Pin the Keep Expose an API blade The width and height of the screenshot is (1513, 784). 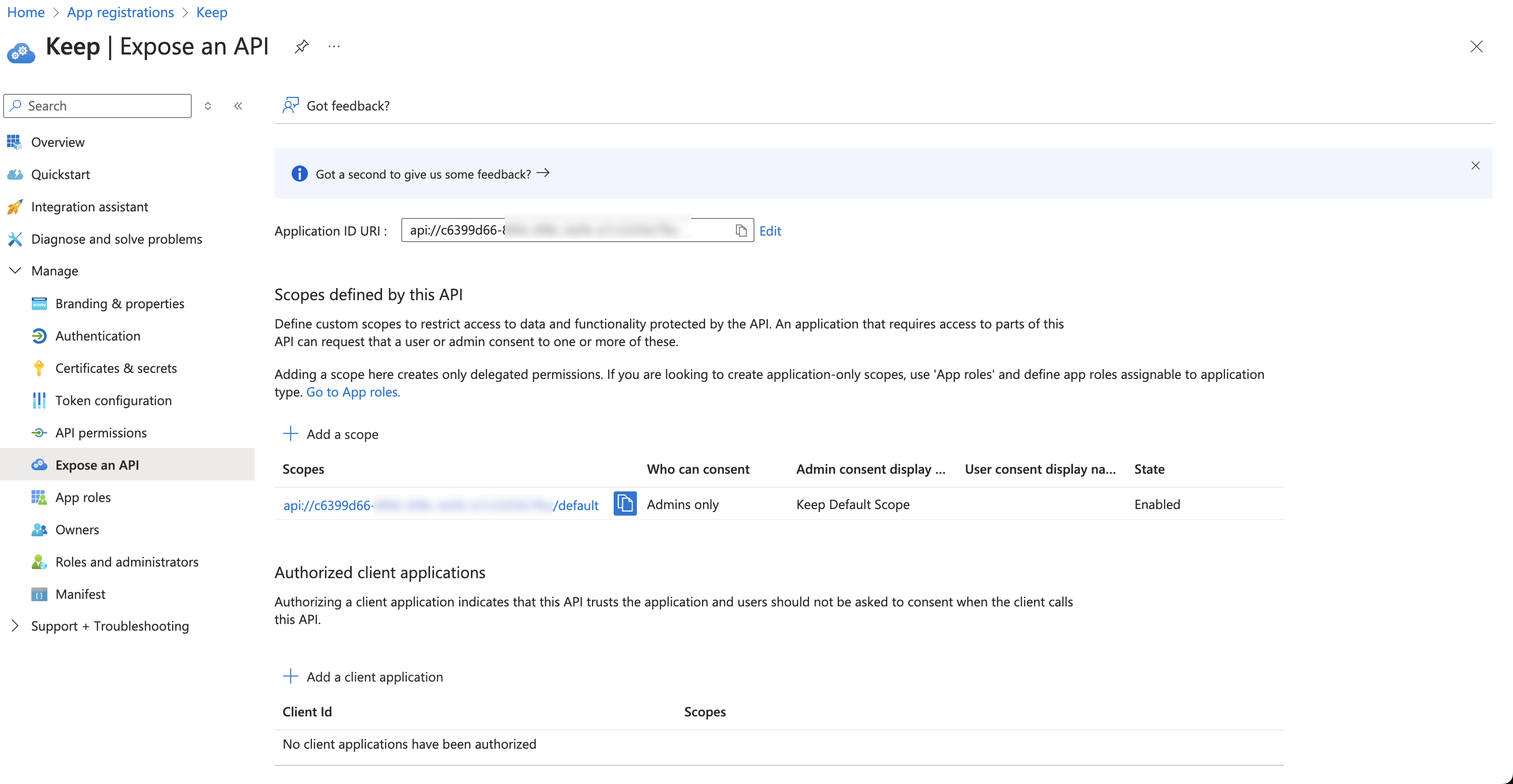tap(301, 46)
